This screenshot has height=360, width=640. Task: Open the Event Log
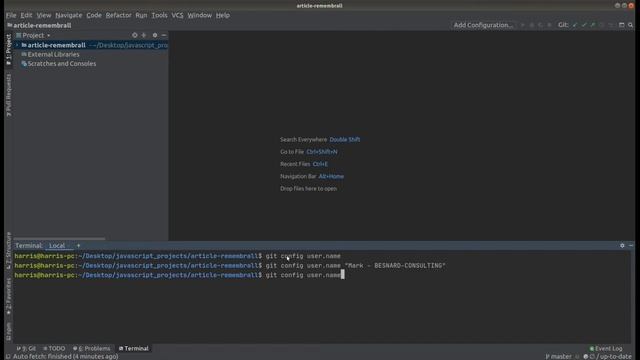(606, 349)
